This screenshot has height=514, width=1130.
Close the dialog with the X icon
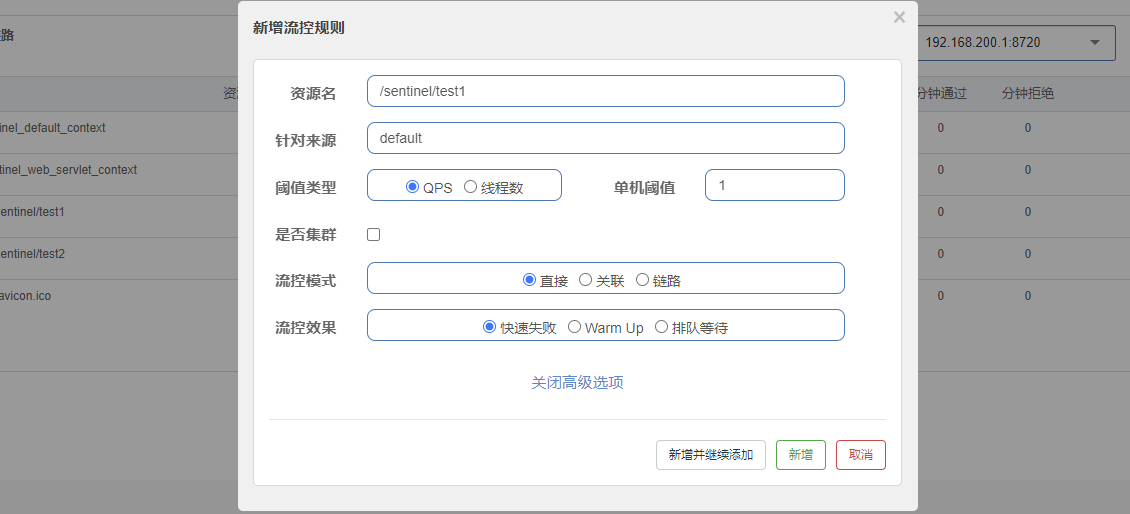(899, 17)
